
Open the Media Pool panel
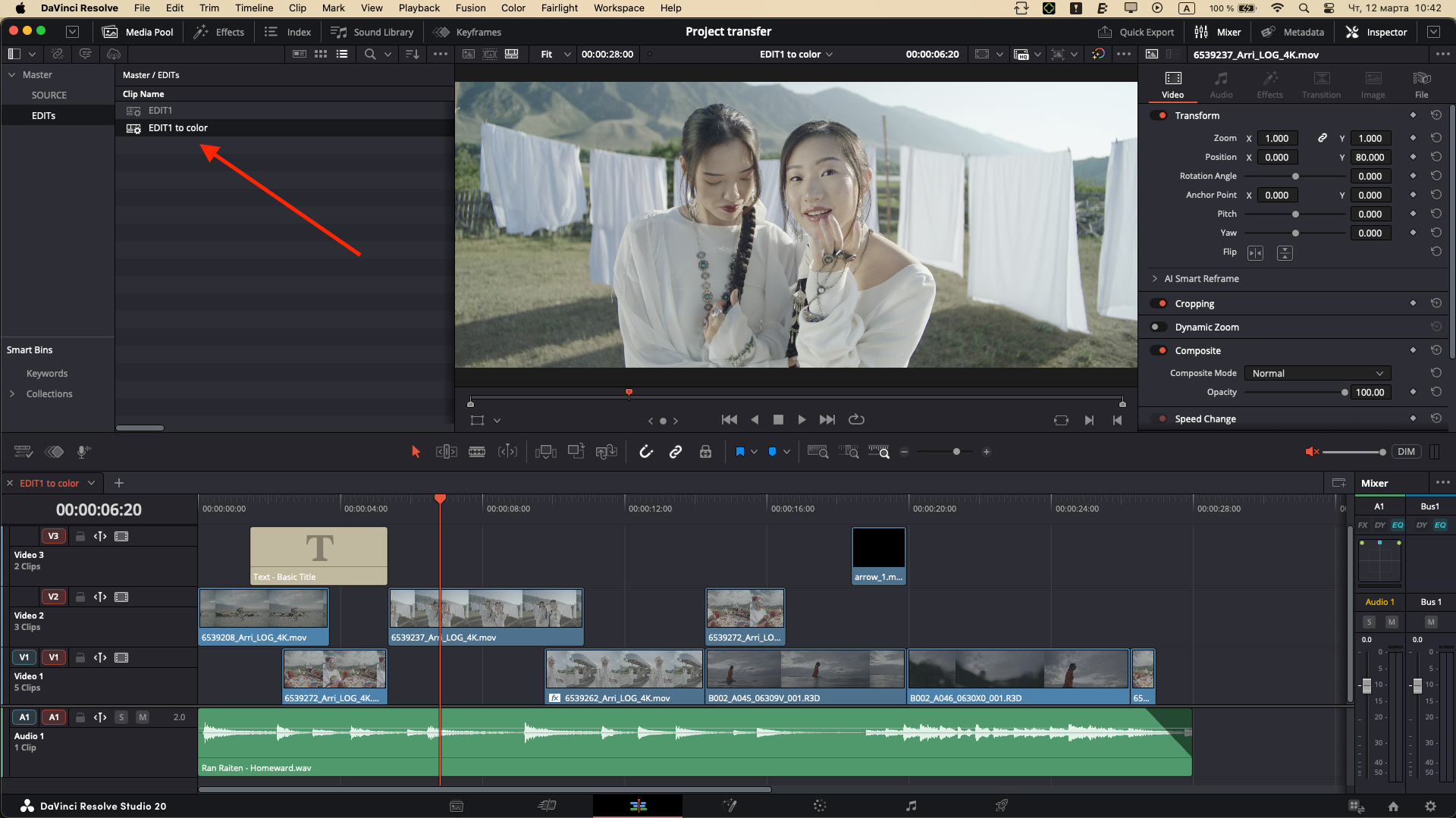tap(138, 32)
